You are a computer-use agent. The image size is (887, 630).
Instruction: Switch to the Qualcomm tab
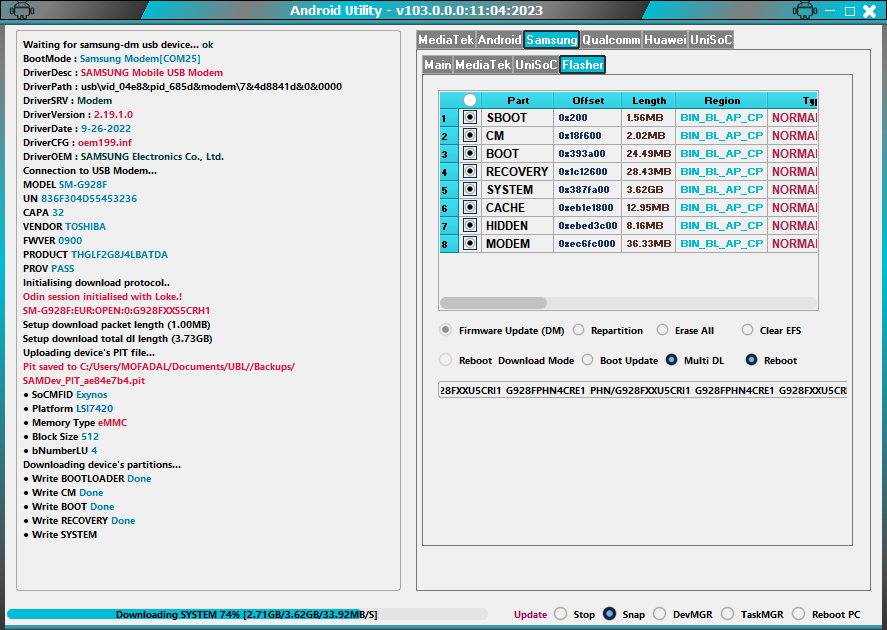pos(612,40)
